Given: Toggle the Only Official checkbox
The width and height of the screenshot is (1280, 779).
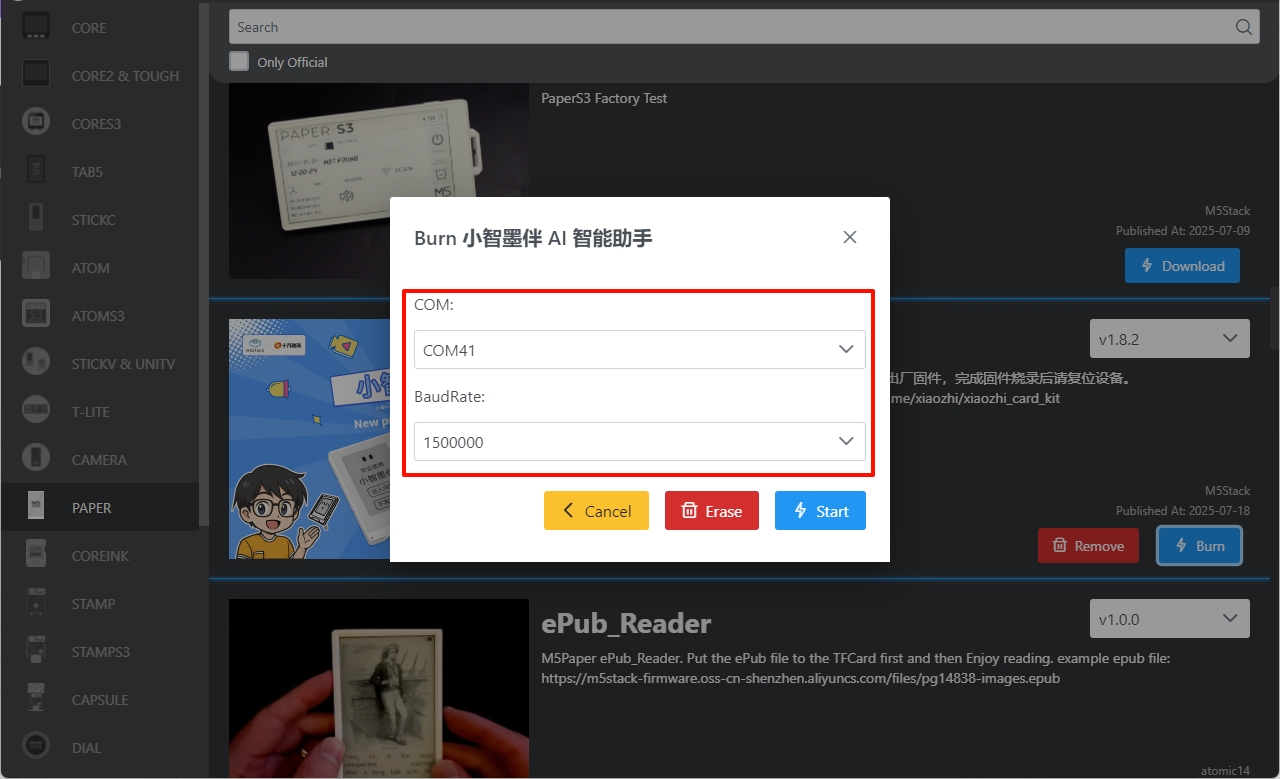Looking at the screenshot, I should 239,61.
